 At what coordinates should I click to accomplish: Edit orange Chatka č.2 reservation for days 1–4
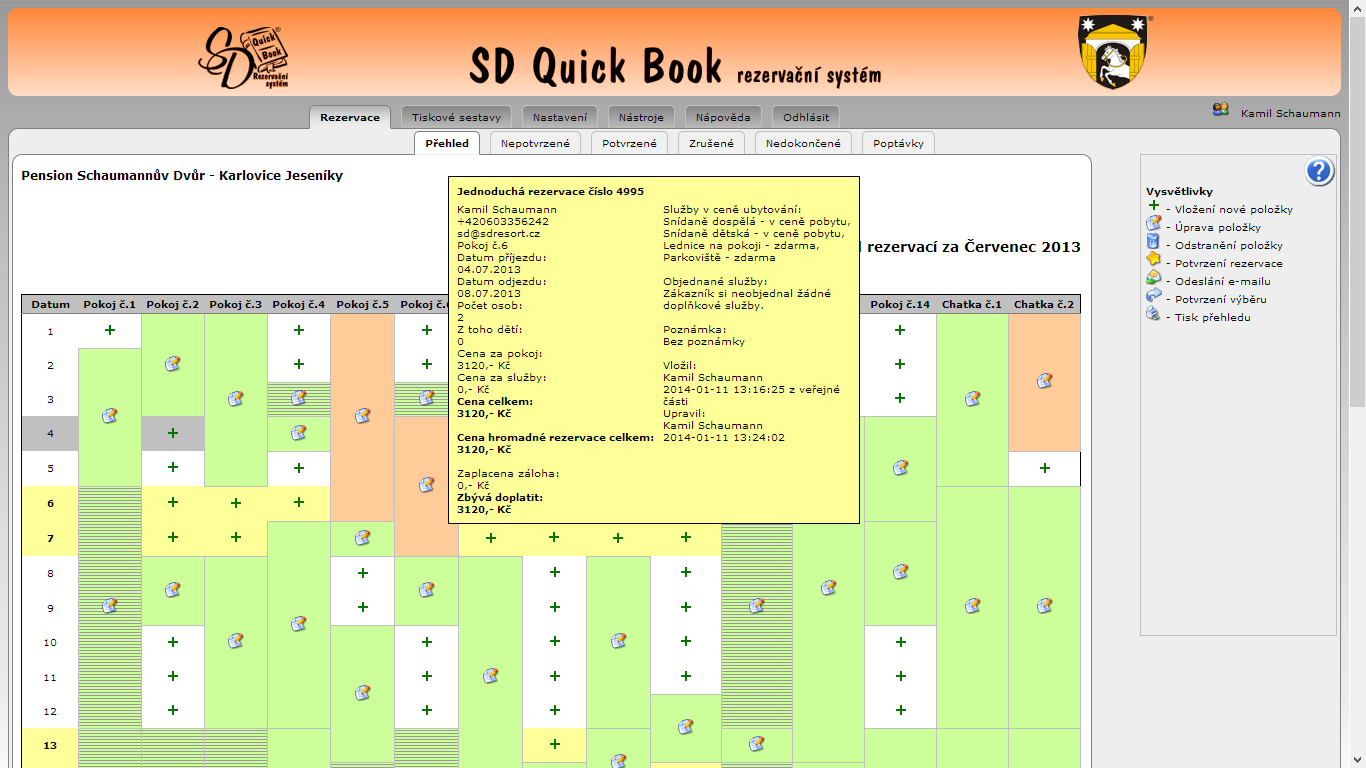click(x=1045, y=381)
